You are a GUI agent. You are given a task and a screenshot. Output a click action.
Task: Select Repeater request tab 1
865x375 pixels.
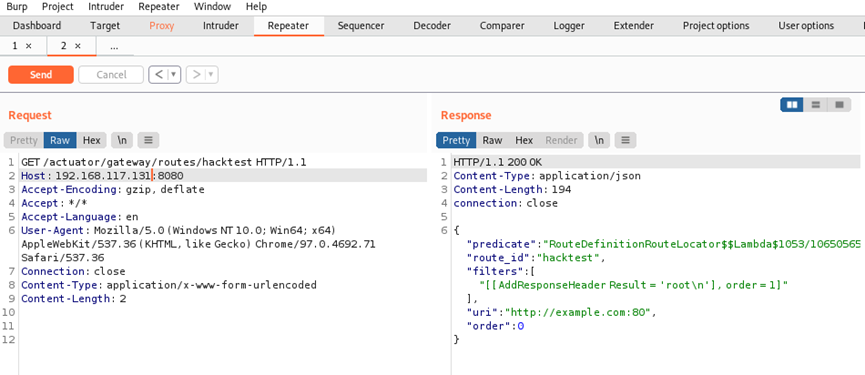[15, 46]
